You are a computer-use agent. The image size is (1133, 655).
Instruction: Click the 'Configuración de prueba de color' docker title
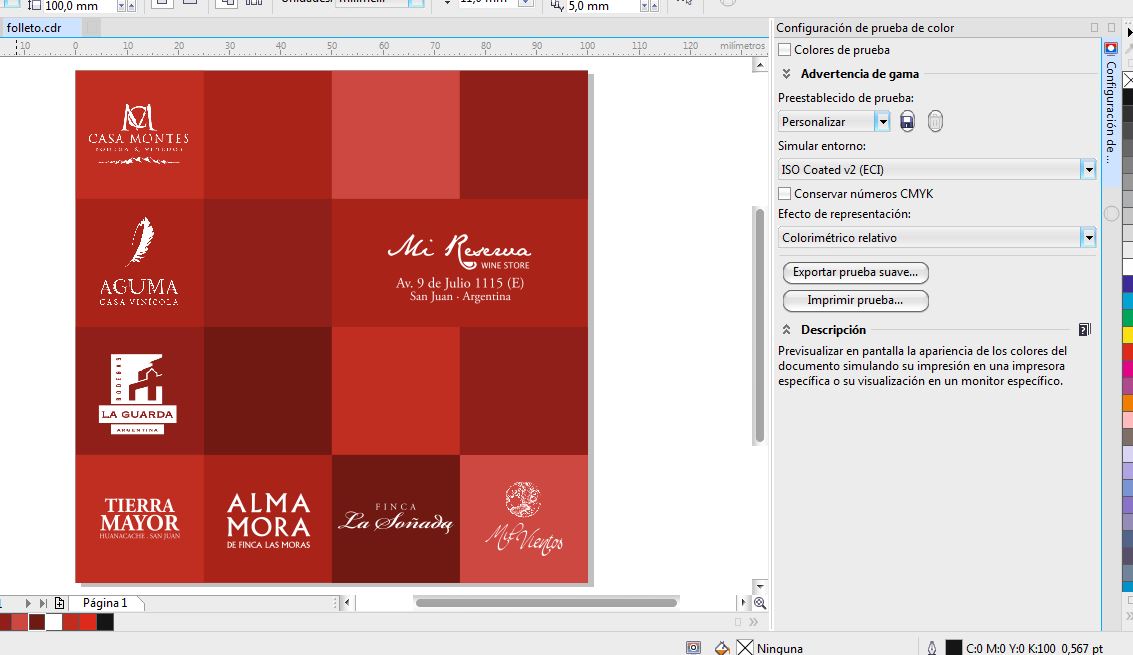coord(865,27)
